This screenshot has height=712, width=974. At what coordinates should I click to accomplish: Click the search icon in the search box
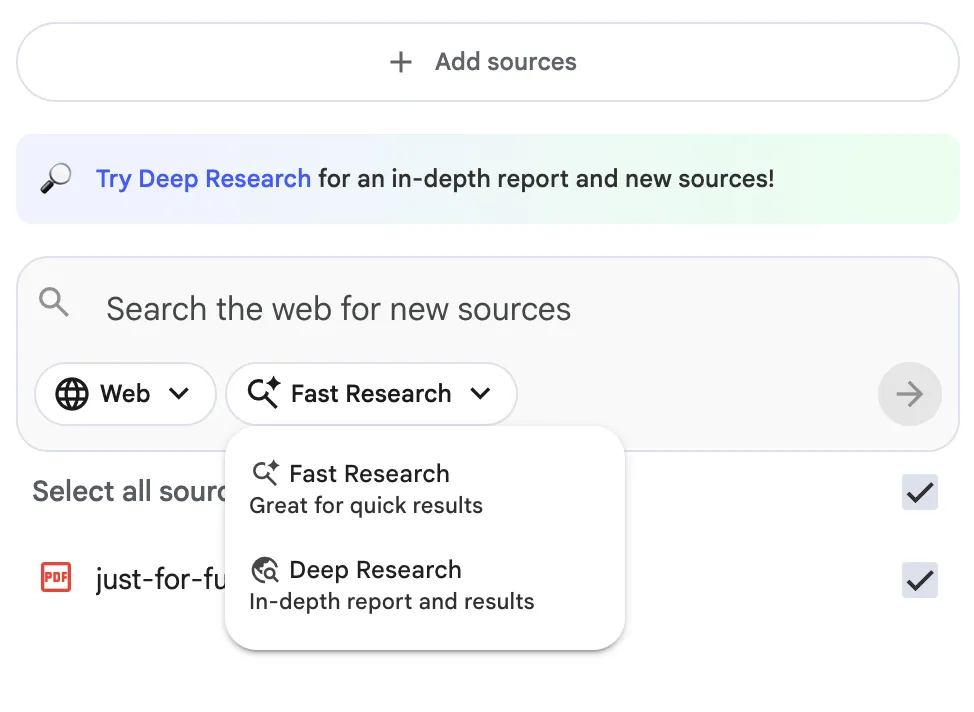pyautogui.click(x=54, y=302)
